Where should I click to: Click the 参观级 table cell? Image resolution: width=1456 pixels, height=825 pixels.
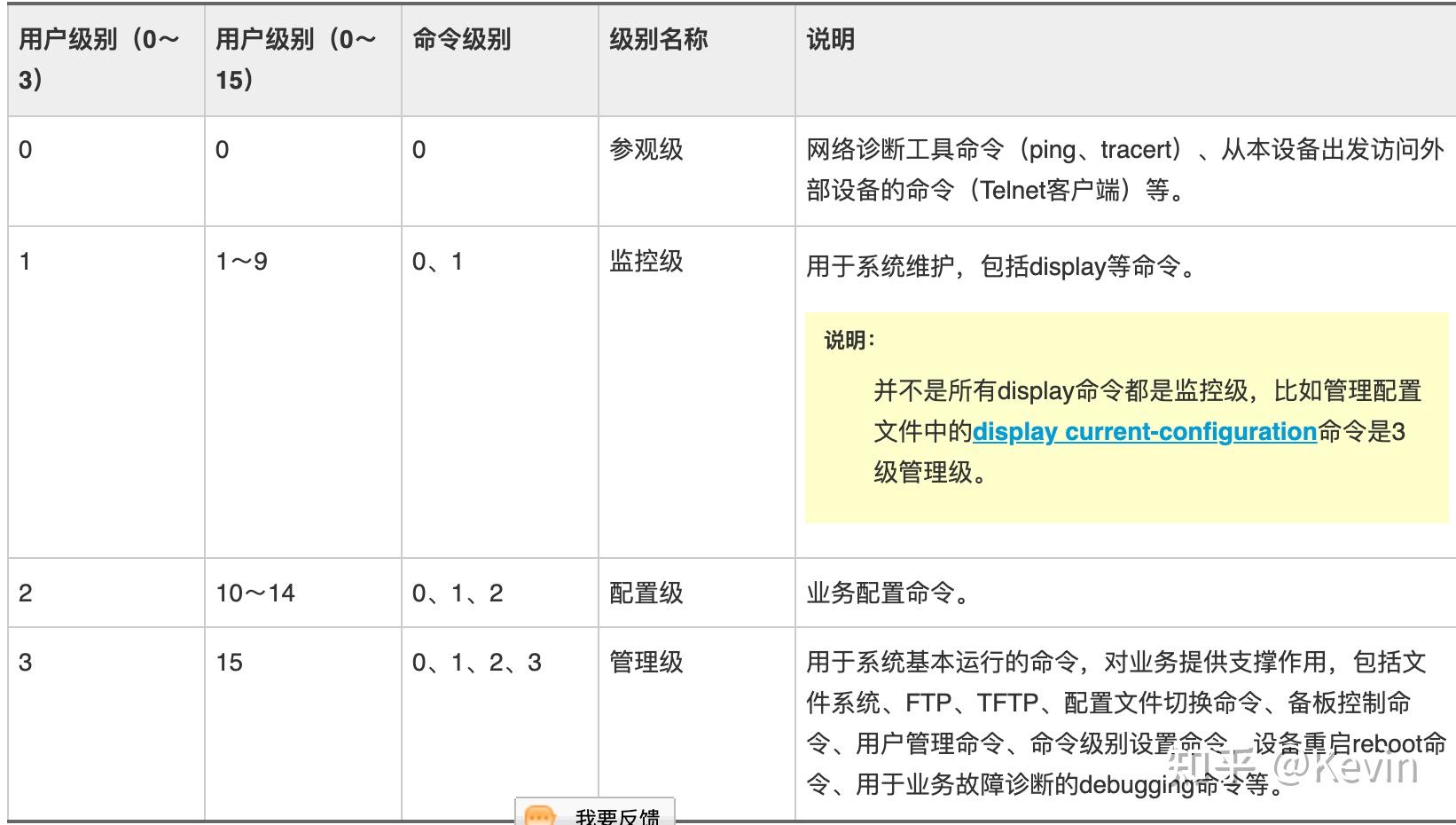[x=645, y=149]
